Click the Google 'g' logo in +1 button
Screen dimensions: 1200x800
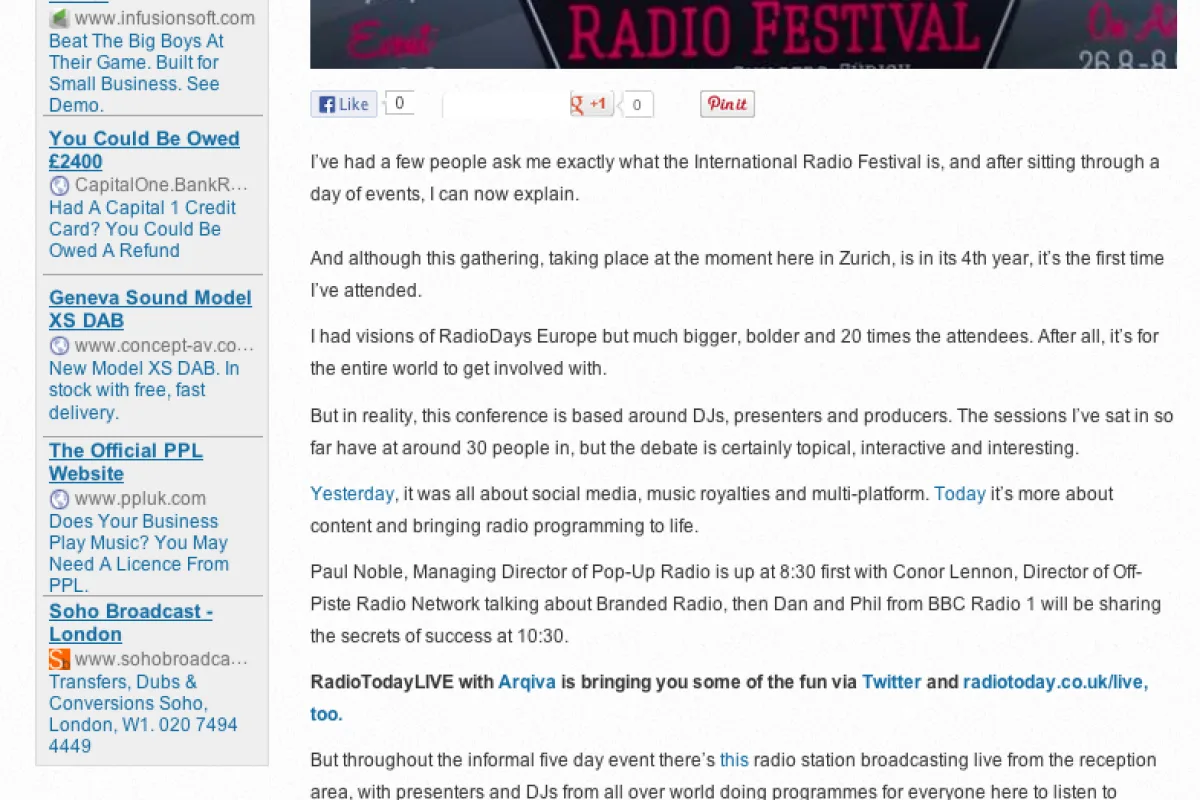(x=577, y=104)
